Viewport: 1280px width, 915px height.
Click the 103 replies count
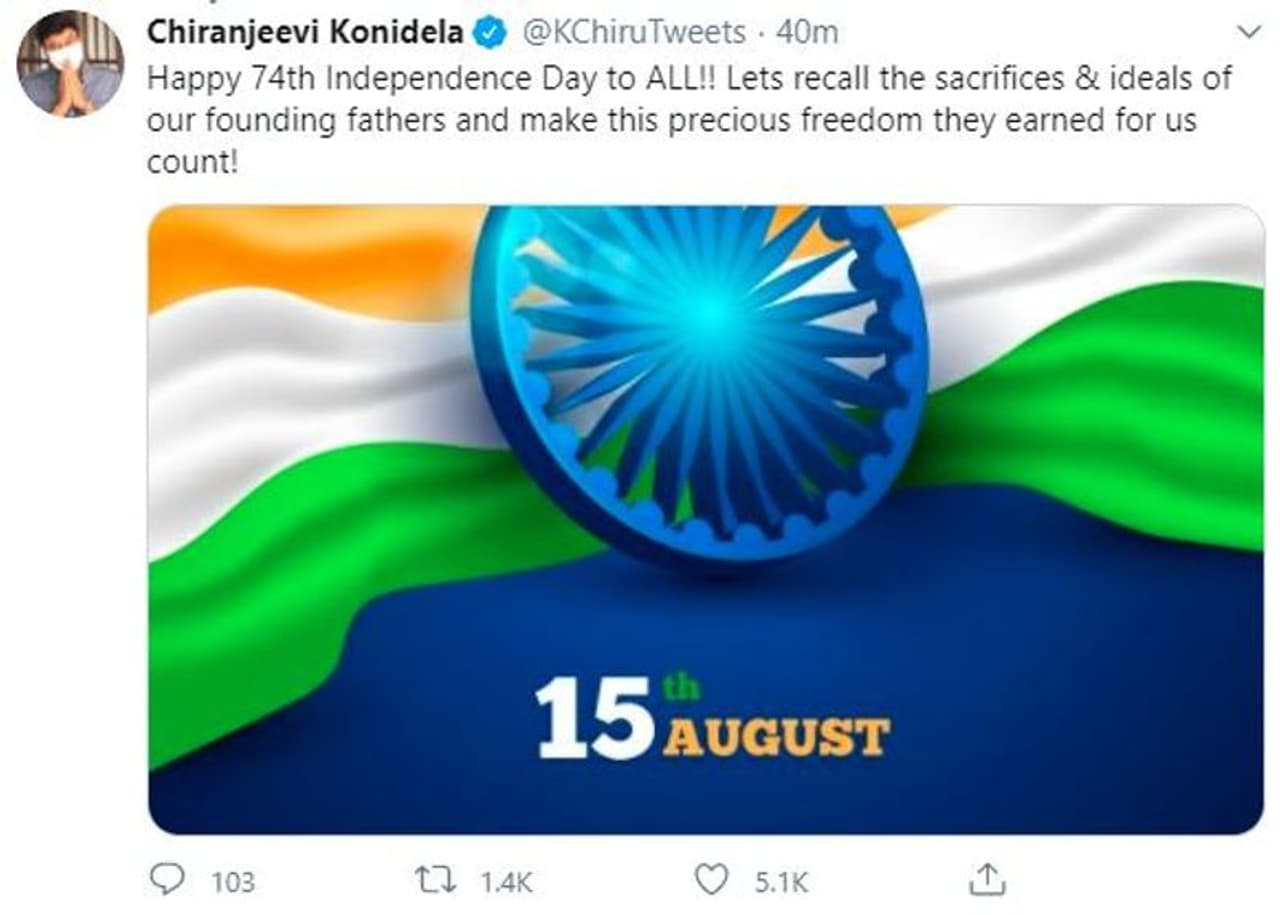[233, 882]
